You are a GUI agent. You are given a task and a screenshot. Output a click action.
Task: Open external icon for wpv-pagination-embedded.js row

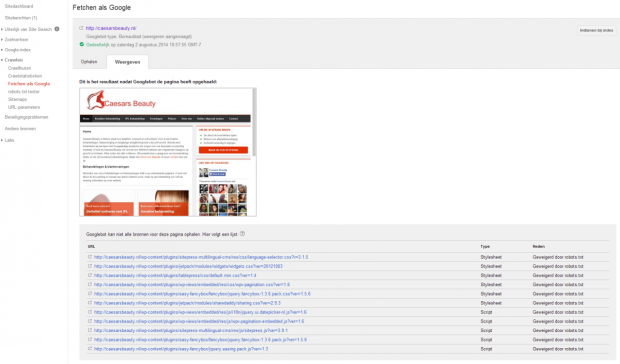click(x=90, y=321)
